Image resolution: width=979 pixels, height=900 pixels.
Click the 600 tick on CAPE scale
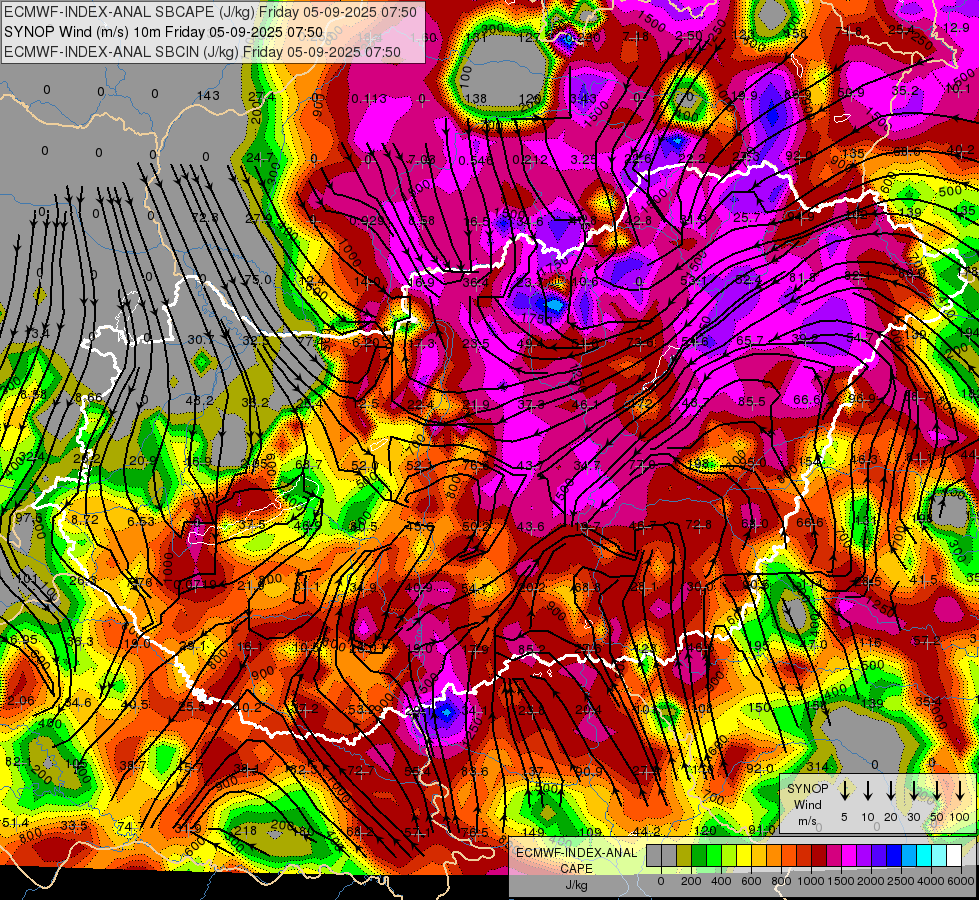(x=750, y=881)
